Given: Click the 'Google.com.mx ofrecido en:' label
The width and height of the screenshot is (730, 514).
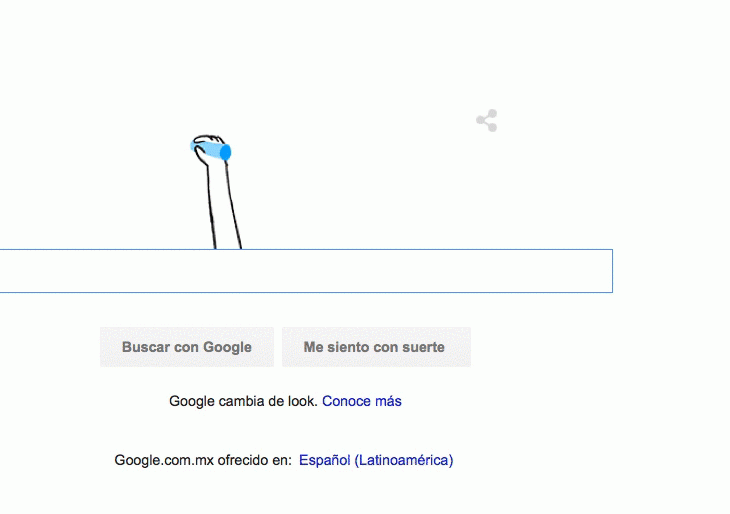Looking at the screenshot, I should [x=203, y=460].
